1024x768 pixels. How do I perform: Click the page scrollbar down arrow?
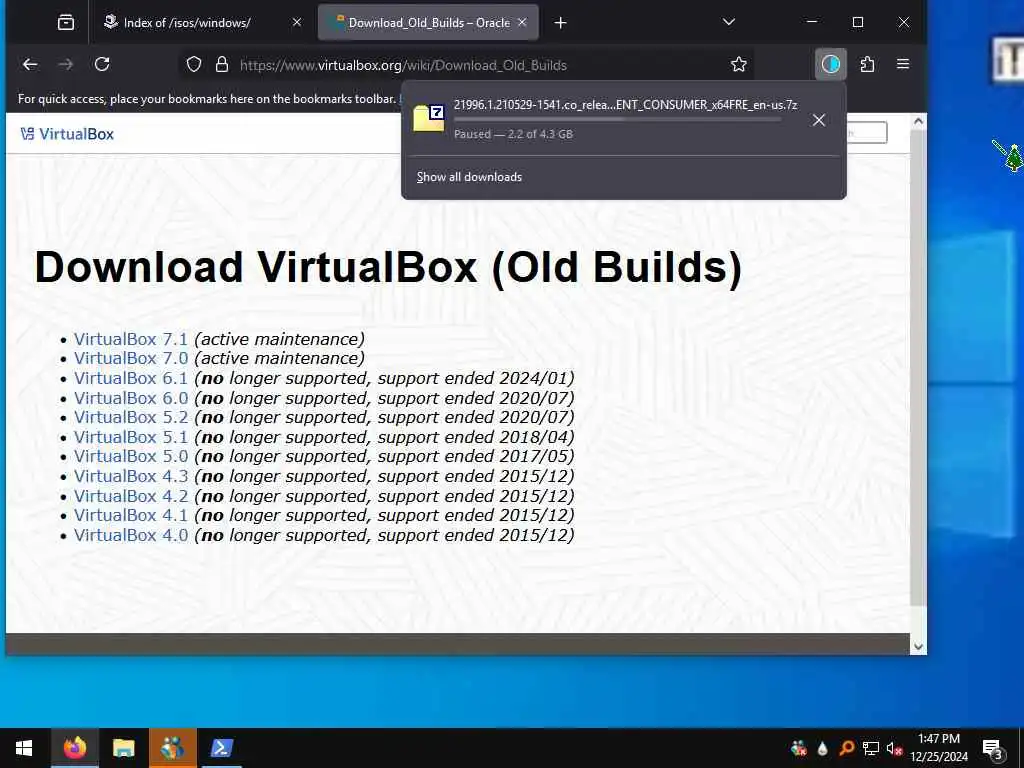918,647
